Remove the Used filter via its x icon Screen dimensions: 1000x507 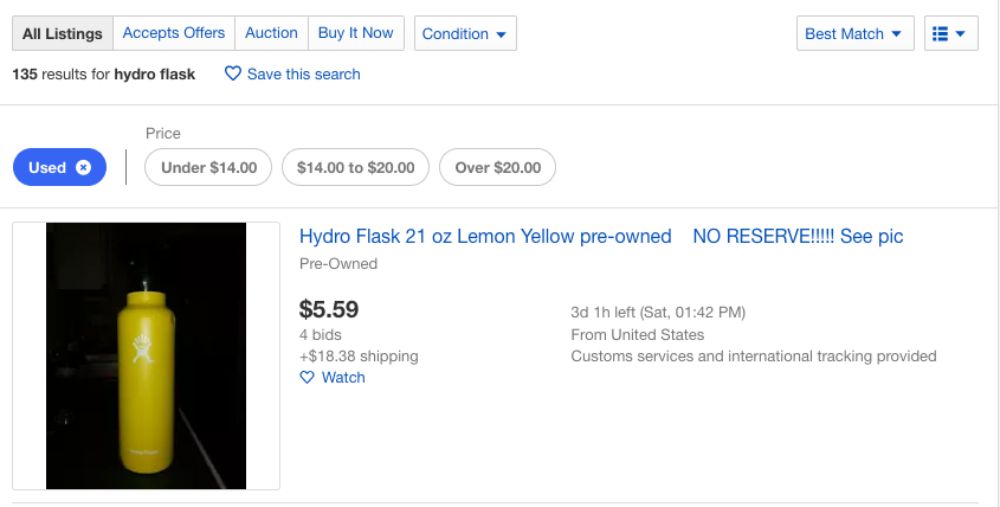pyautogui.click(x=84, y=168)
